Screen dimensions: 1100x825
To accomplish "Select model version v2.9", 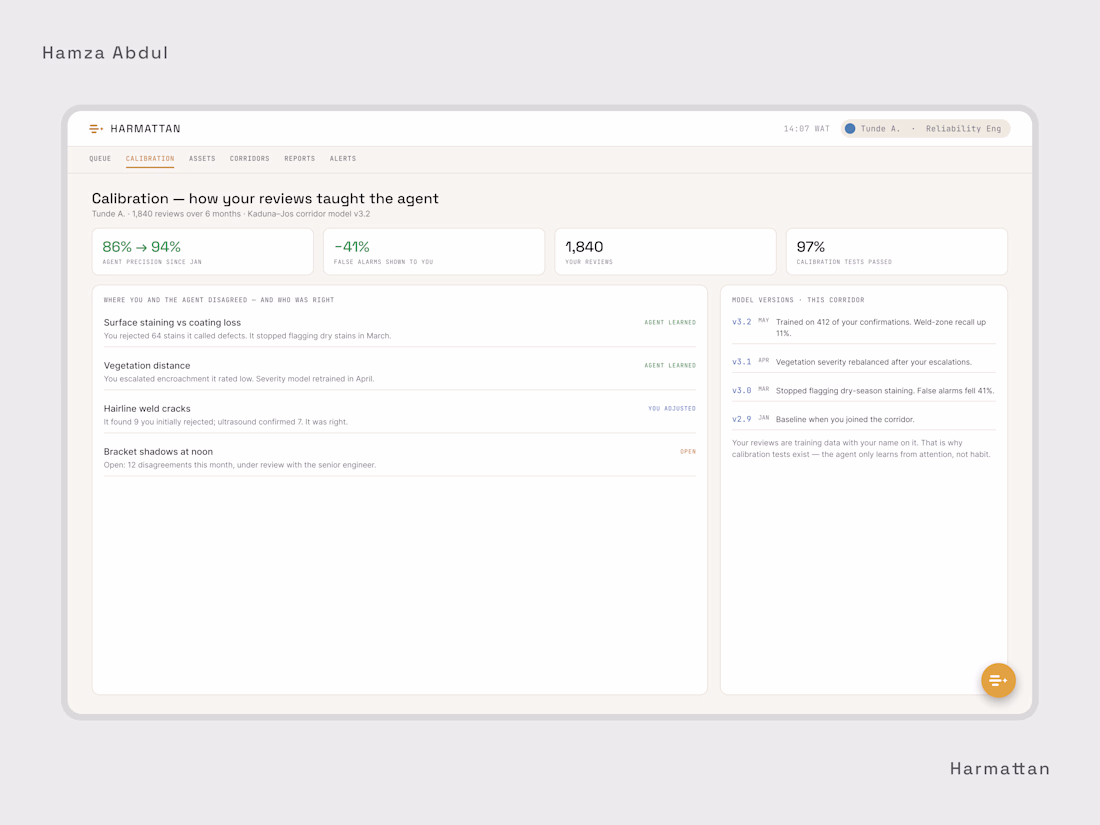I will [742, 420].
